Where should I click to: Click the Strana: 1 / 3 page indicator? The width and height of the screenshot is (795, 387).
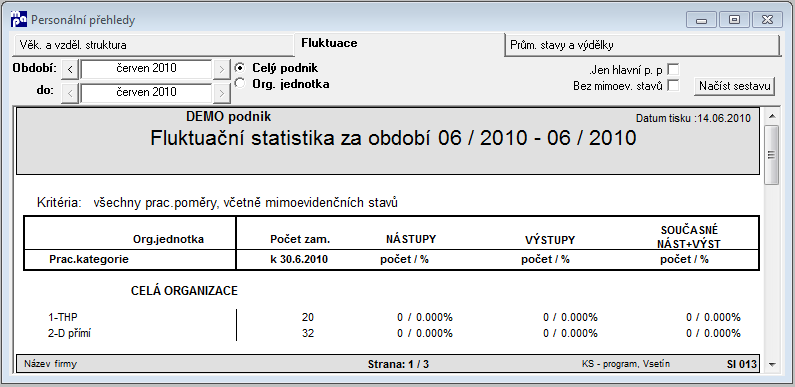[x=398, y=364]
